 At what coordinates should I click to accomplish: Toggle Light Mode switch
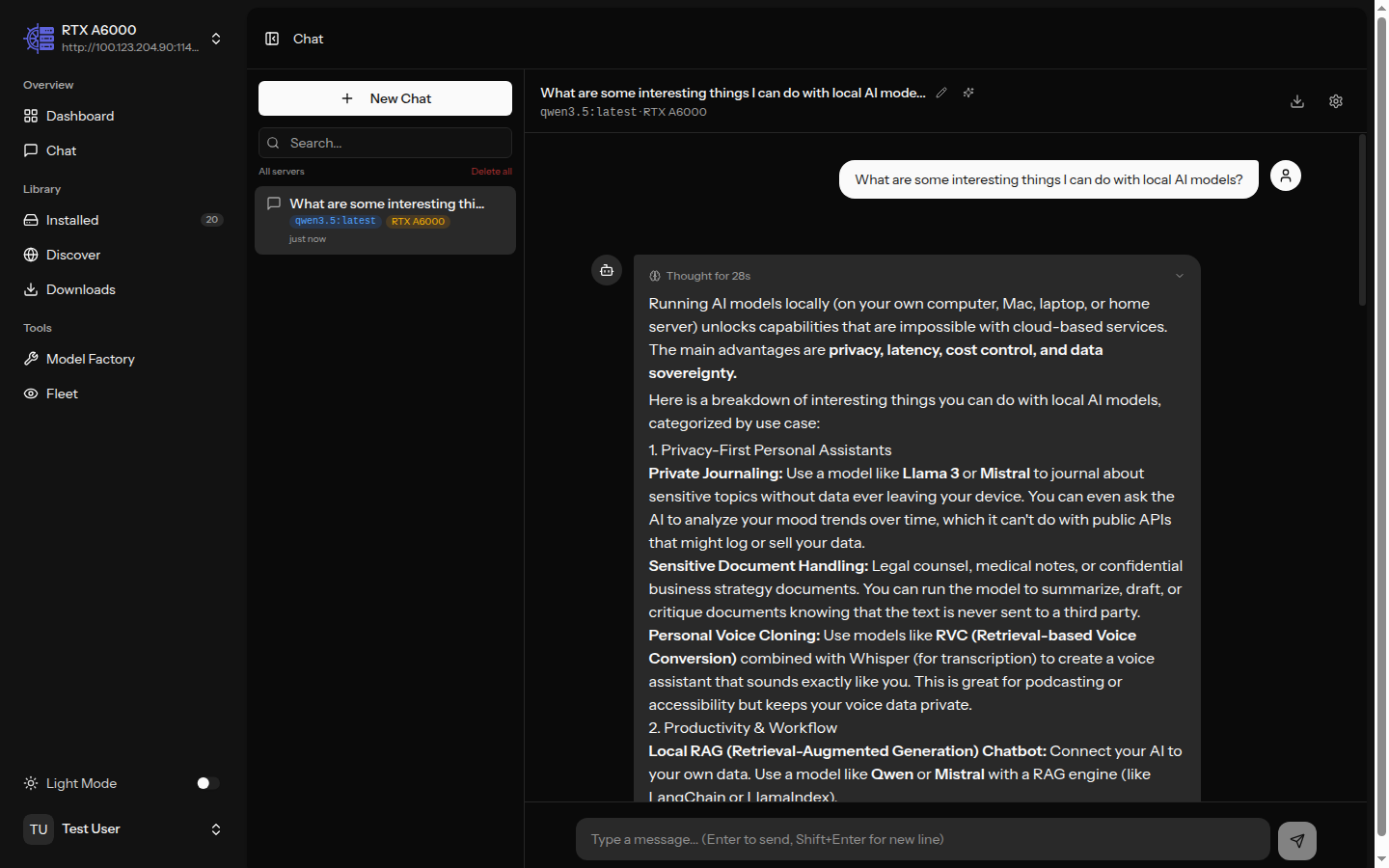[x=205, y=783]
